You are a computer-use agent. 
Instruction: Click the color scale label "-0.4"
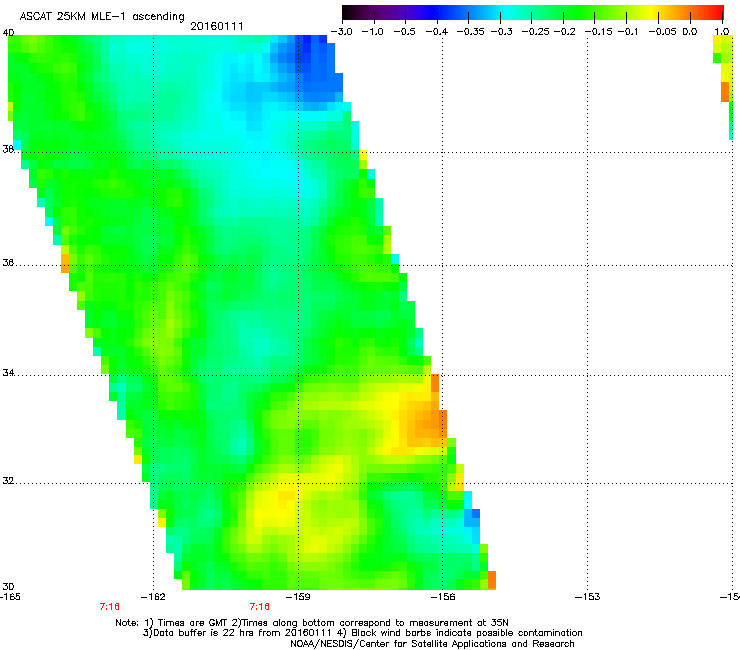click(x=437, y=32)
